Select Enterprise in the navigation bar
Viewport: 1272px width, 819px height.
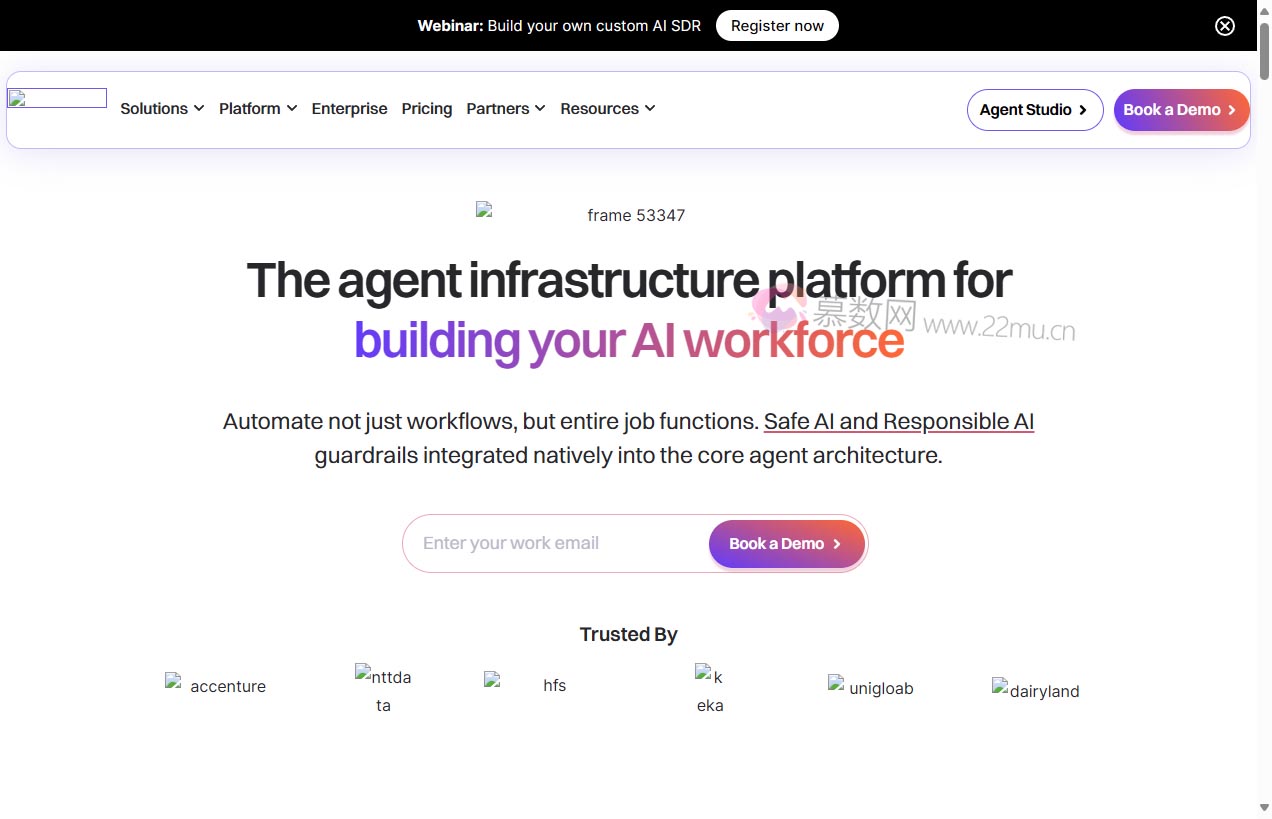pyautogui.click(x=349, y=108)
